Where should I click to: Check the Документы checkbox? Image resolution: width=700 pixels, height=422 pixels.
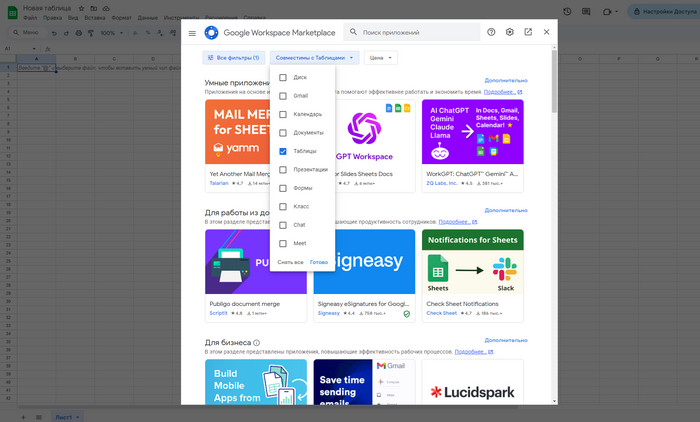(283, 133)
